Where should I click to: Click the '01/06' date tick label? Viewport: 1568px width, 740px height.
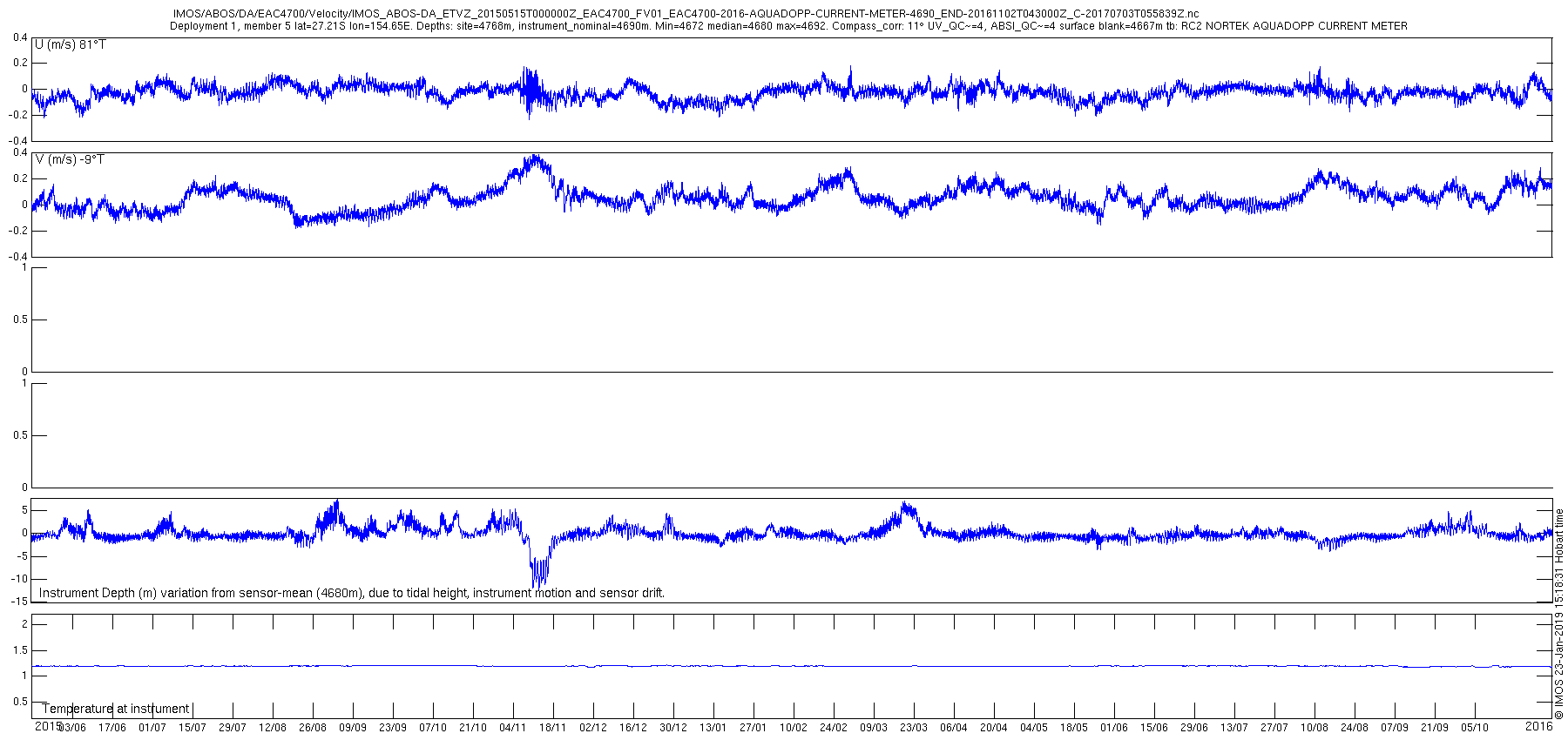1114,728
